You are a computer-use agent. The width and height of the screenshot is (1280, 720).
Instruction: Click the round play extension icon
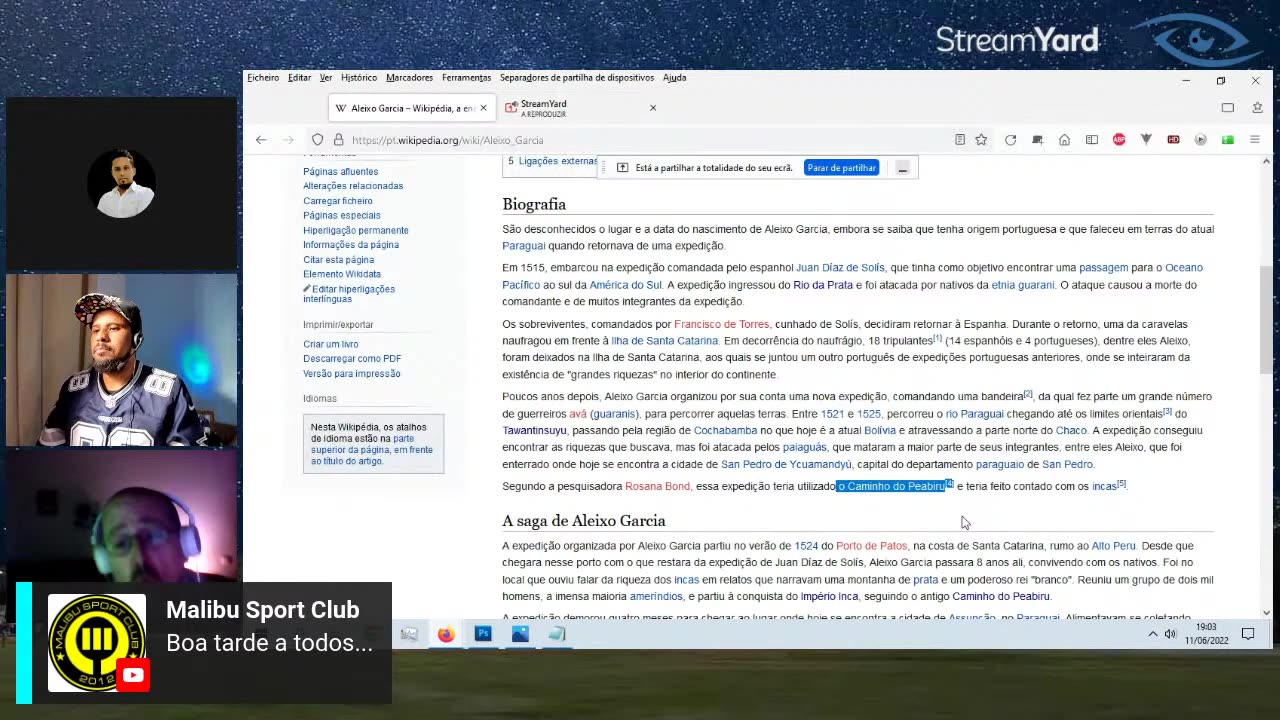pyautogui.click(x=1200, y=140)
